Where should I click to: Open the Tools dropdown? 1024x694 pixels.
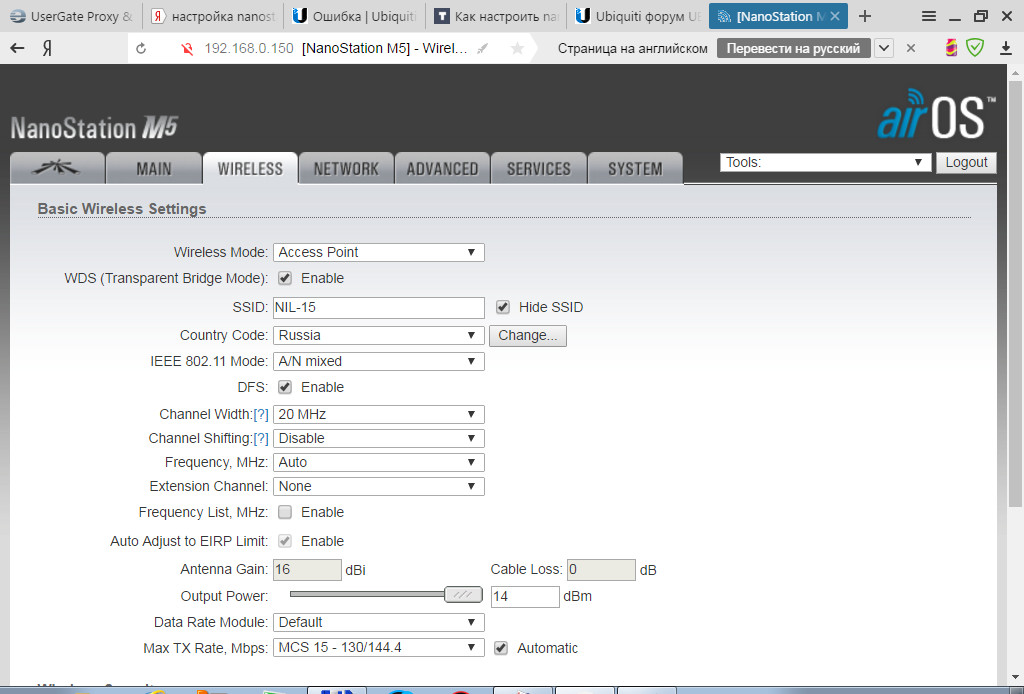[825, 162]
